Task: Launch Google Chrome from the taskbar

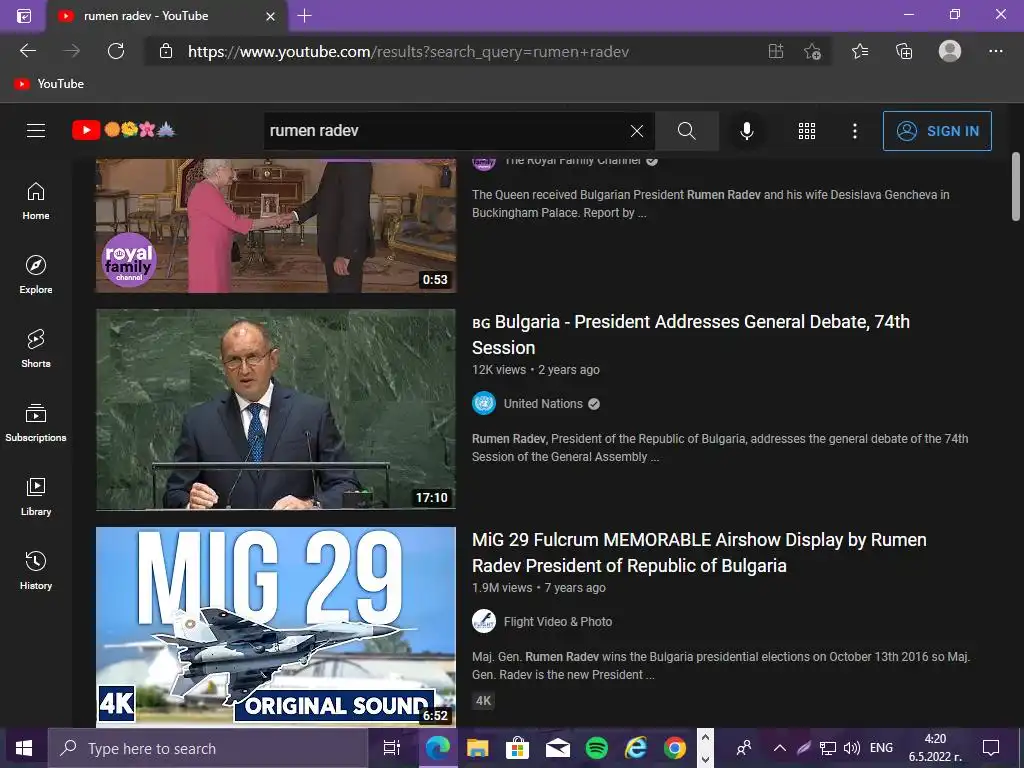Action: pyautogui.click(x=675, y=748)
